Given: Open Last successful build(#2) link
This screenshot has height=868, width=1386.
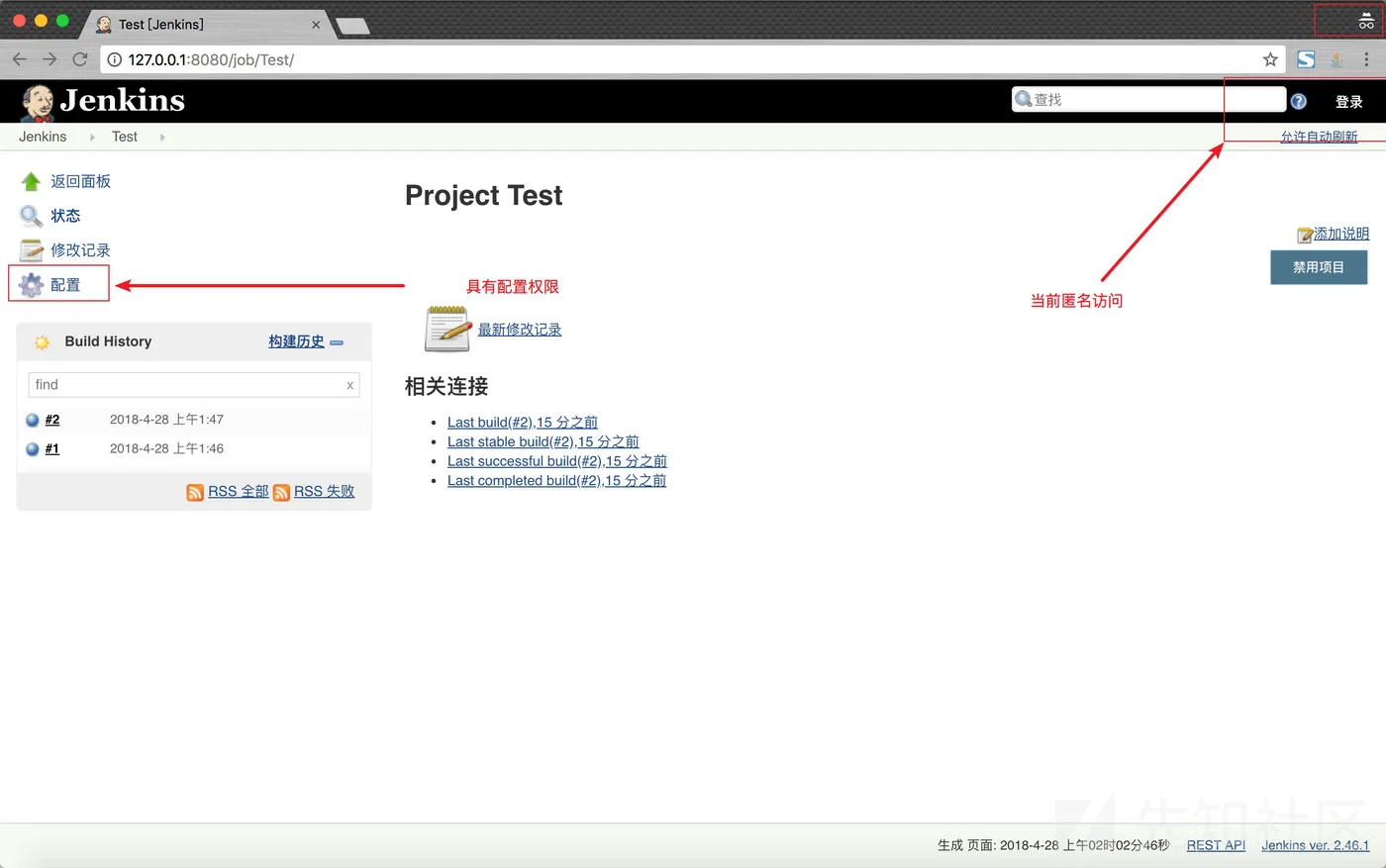Looking at the screenshot, I should [x=557, y=461].
